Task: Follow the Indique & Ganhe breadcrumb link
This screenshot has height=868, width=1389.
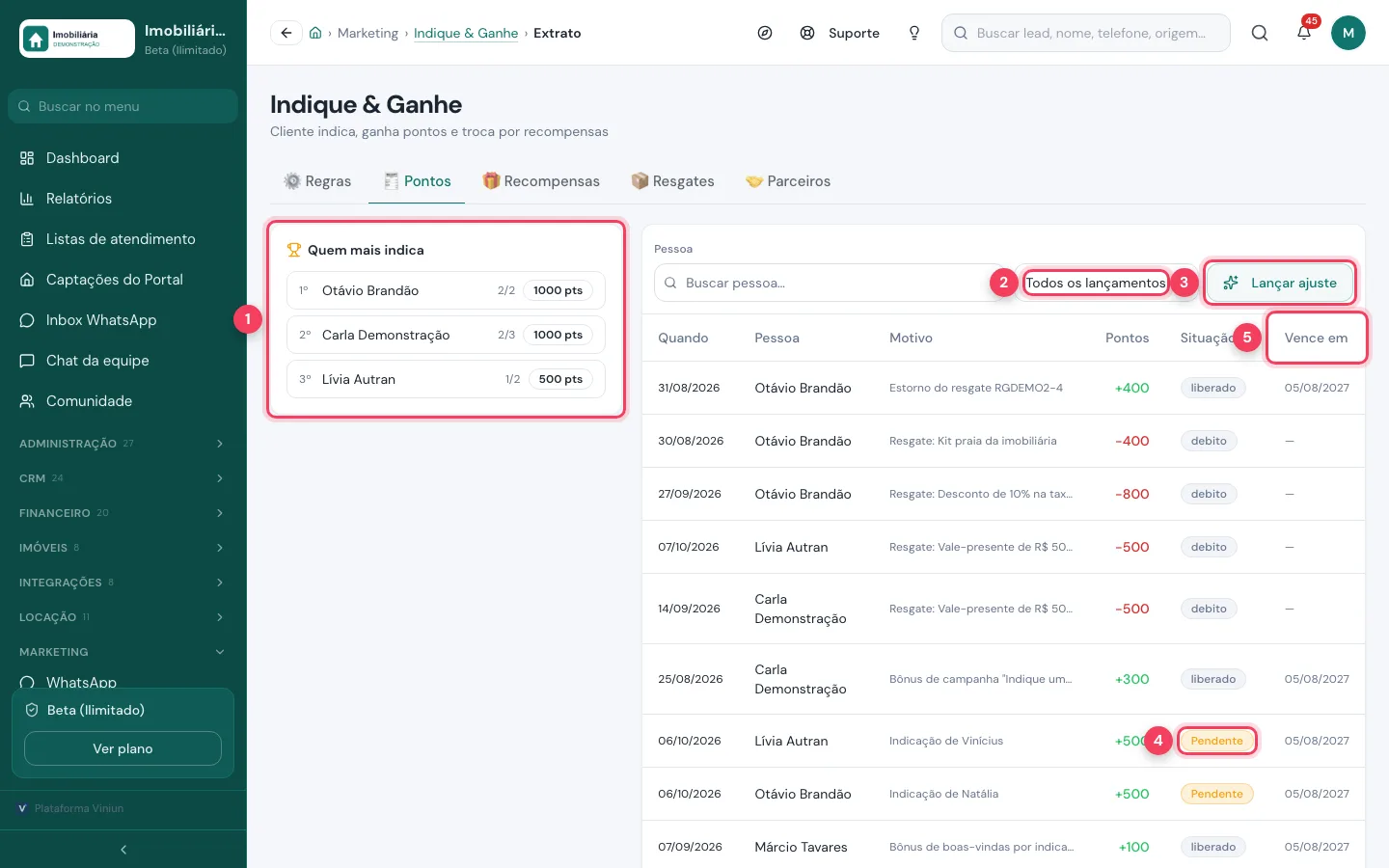Action: coord(466,33)
